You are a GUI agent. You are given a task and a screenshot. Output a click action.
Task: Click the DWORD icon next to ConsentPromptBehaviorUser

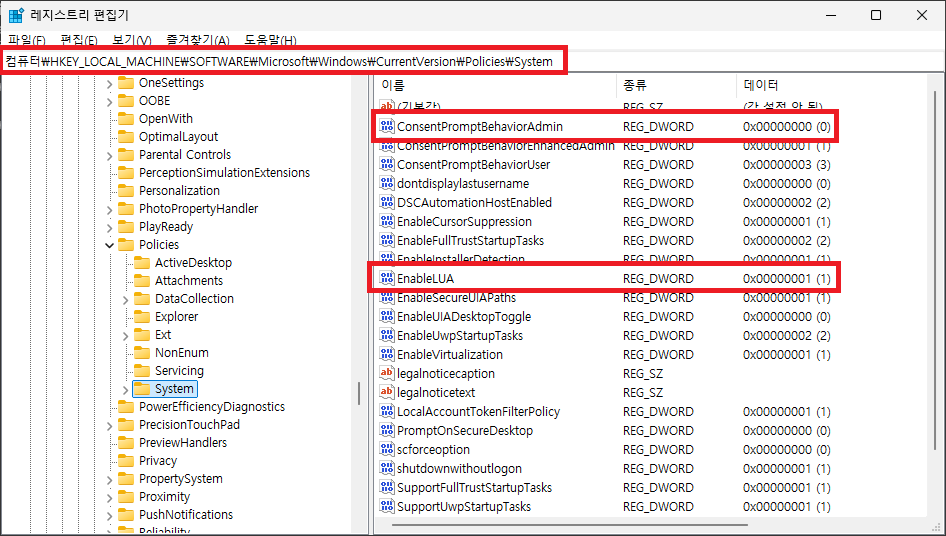pyautogui.click(x=387, y=164)
